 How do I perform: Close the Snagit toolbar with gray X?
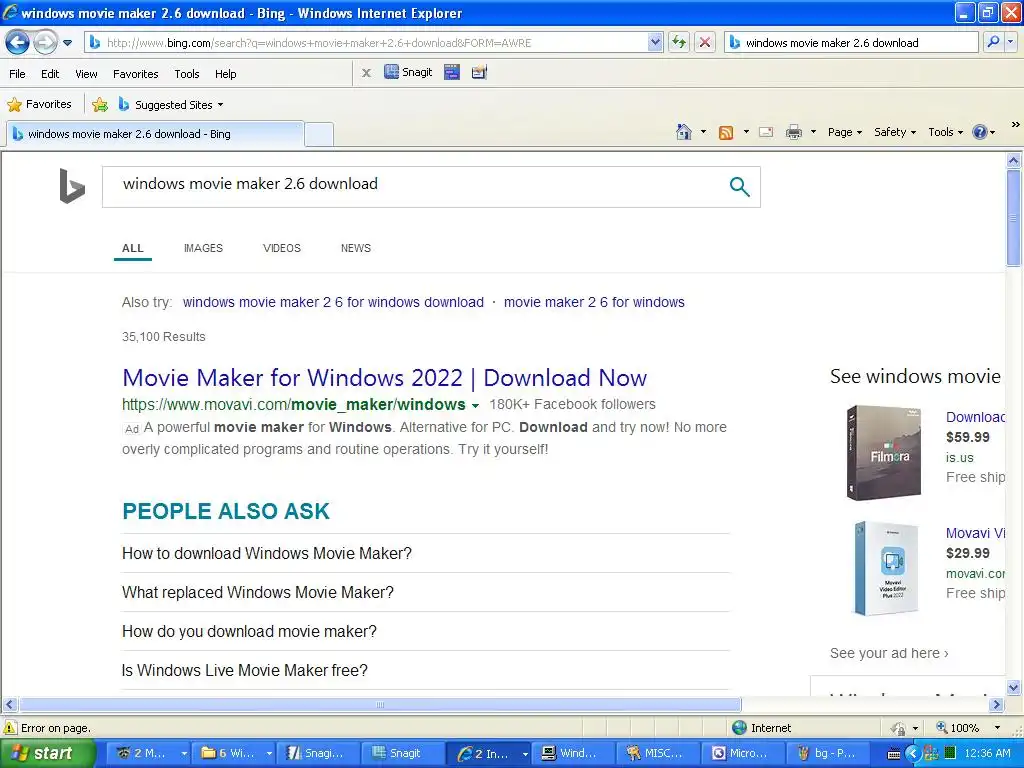point(366,73)
